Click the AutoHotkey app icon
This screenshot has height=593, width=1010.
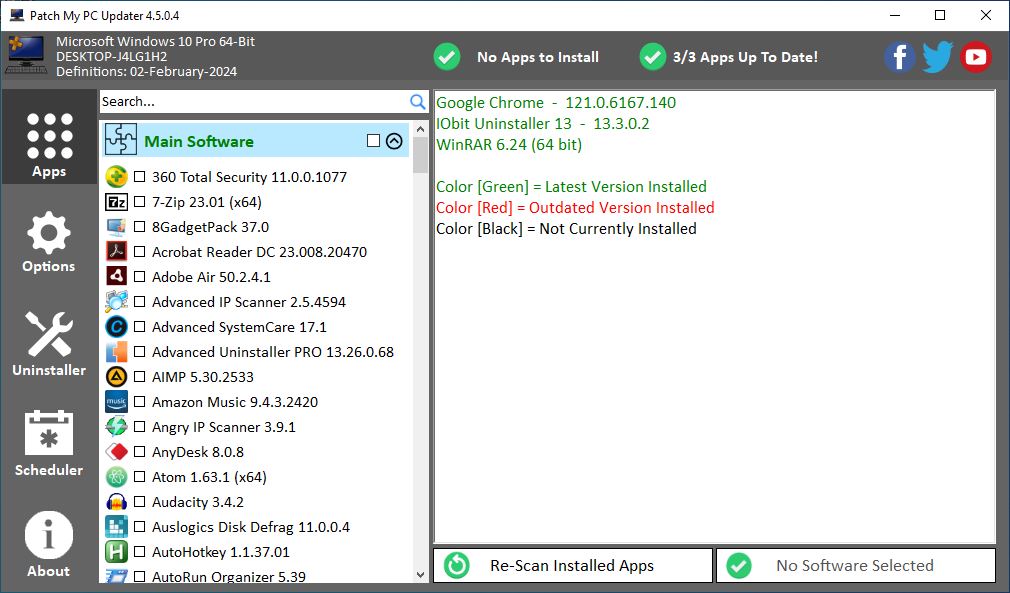(x=117, y=552)
